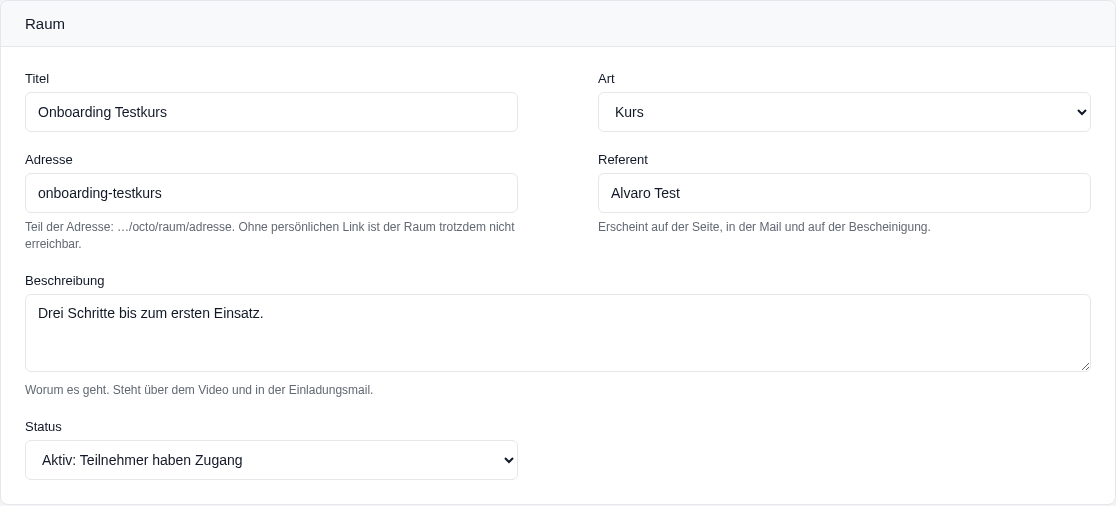This screenshot has height=506, width=1116.
Task: Open the Status dropdown
Action: 271,460
